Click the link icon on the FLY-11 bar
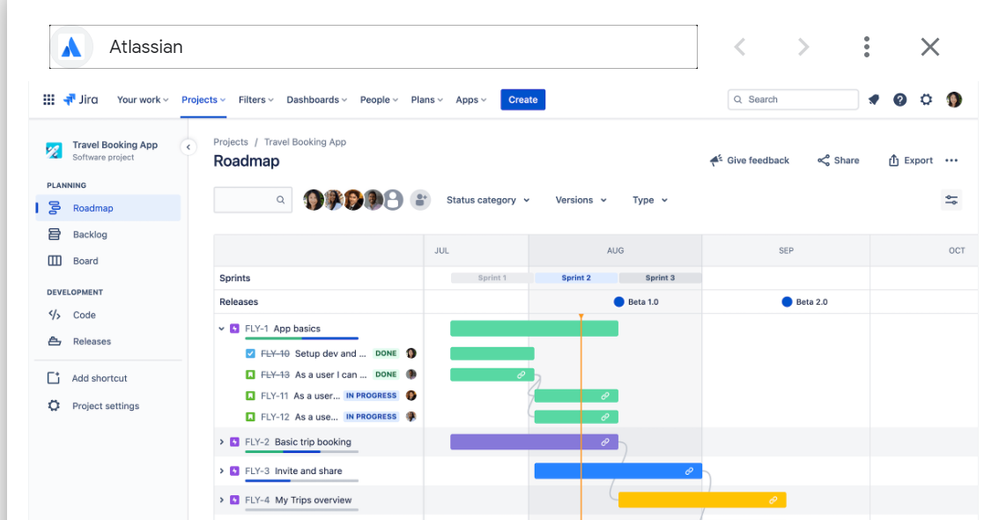 605,396
